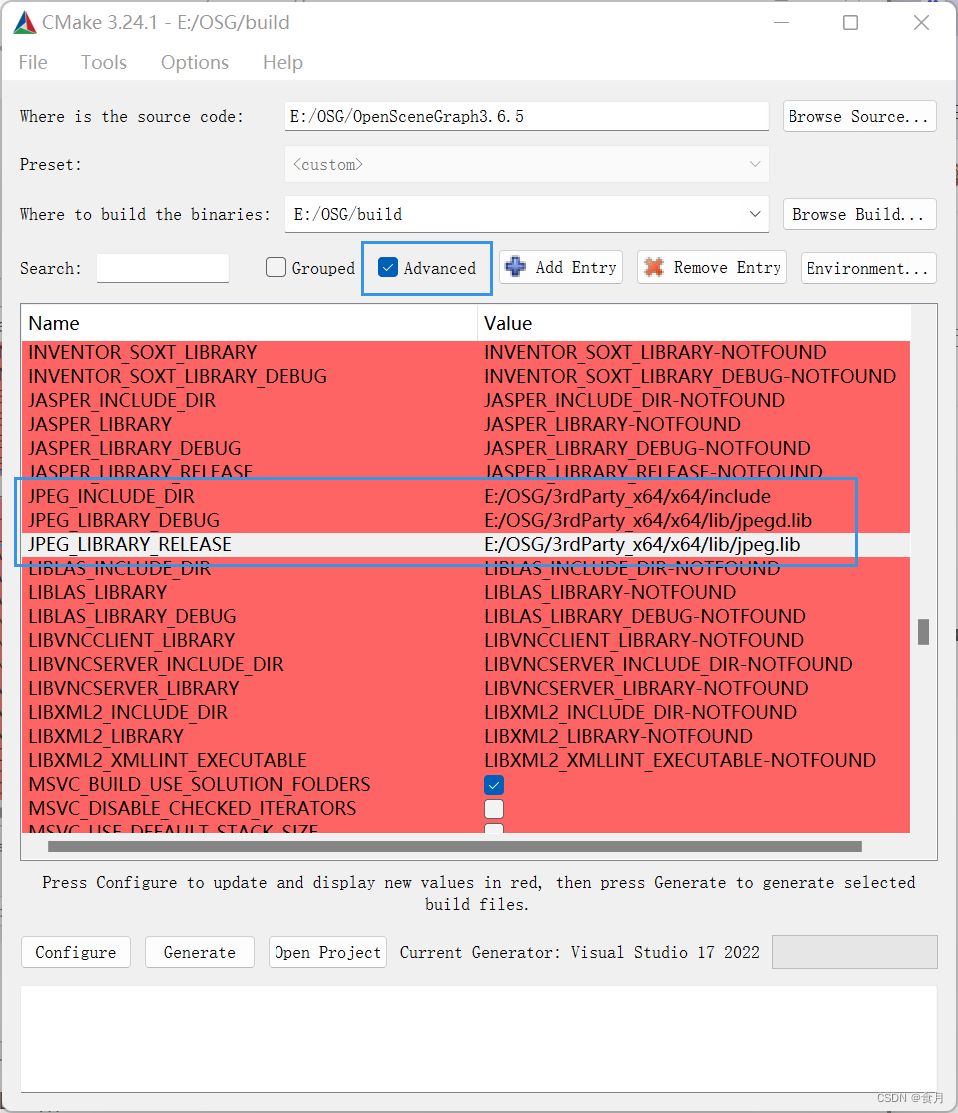
Task: Uncheck MSVC_BUILD_USE_SOLUTION_FOLDERS
Action: [493, 785]
